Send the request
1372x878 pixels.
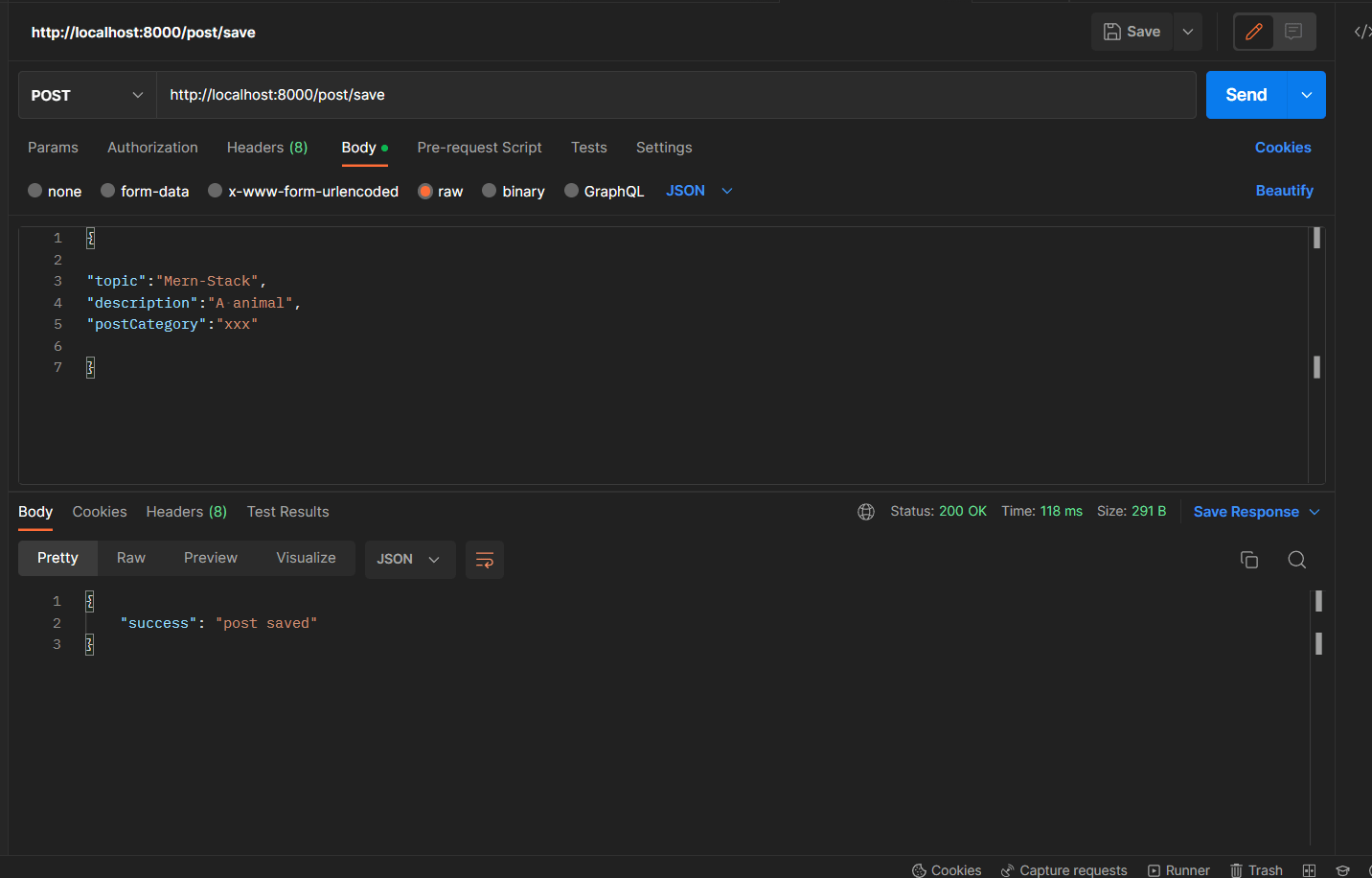coord(1246,95)
